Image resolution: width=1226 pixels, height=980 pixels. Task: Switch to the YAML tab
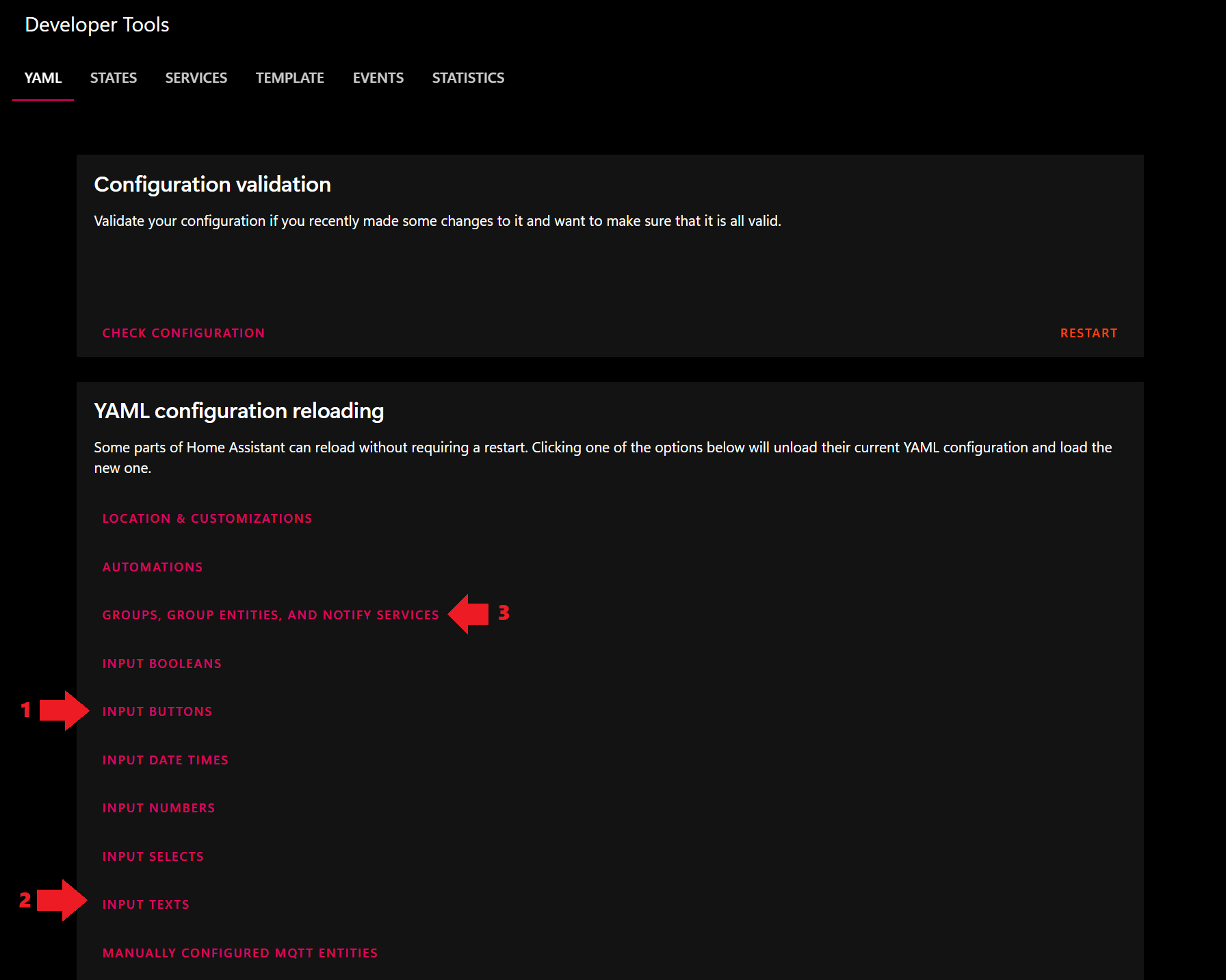43,78
